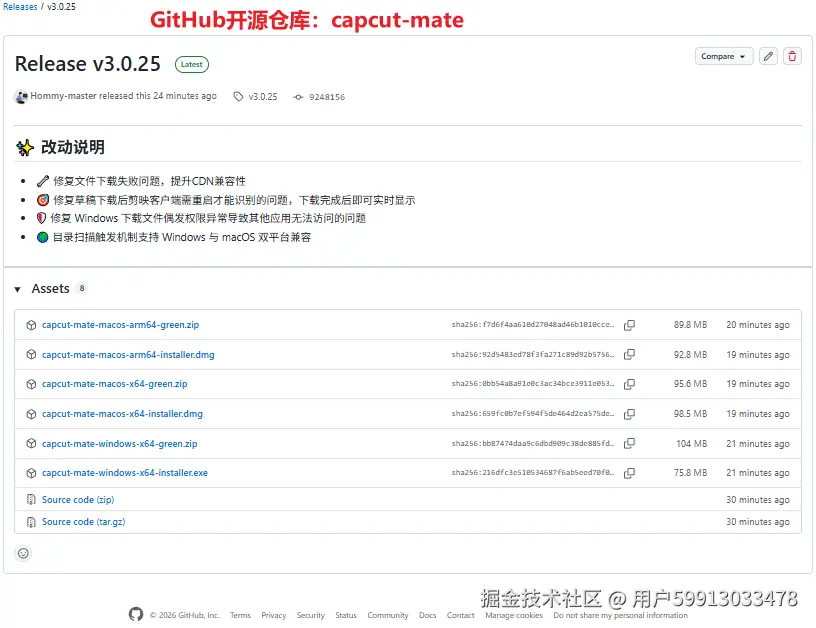Download capcut-mate-windows-x64-installer.exe
Screen dimensions: 816x628
(125, 473)
